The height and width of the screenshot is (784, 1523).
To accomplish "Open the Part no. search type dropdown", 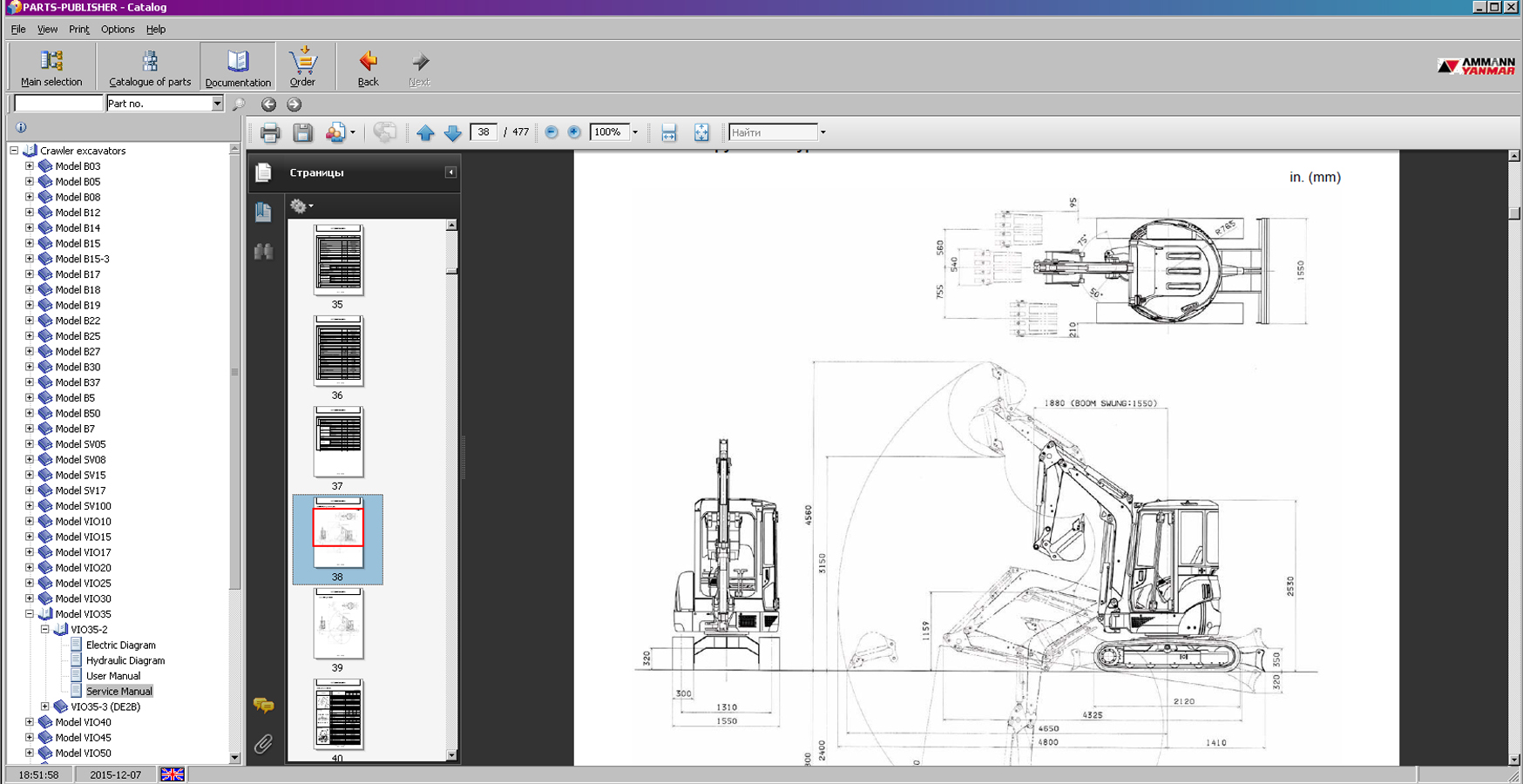I will pyautogui.click(x=217, y=104).
